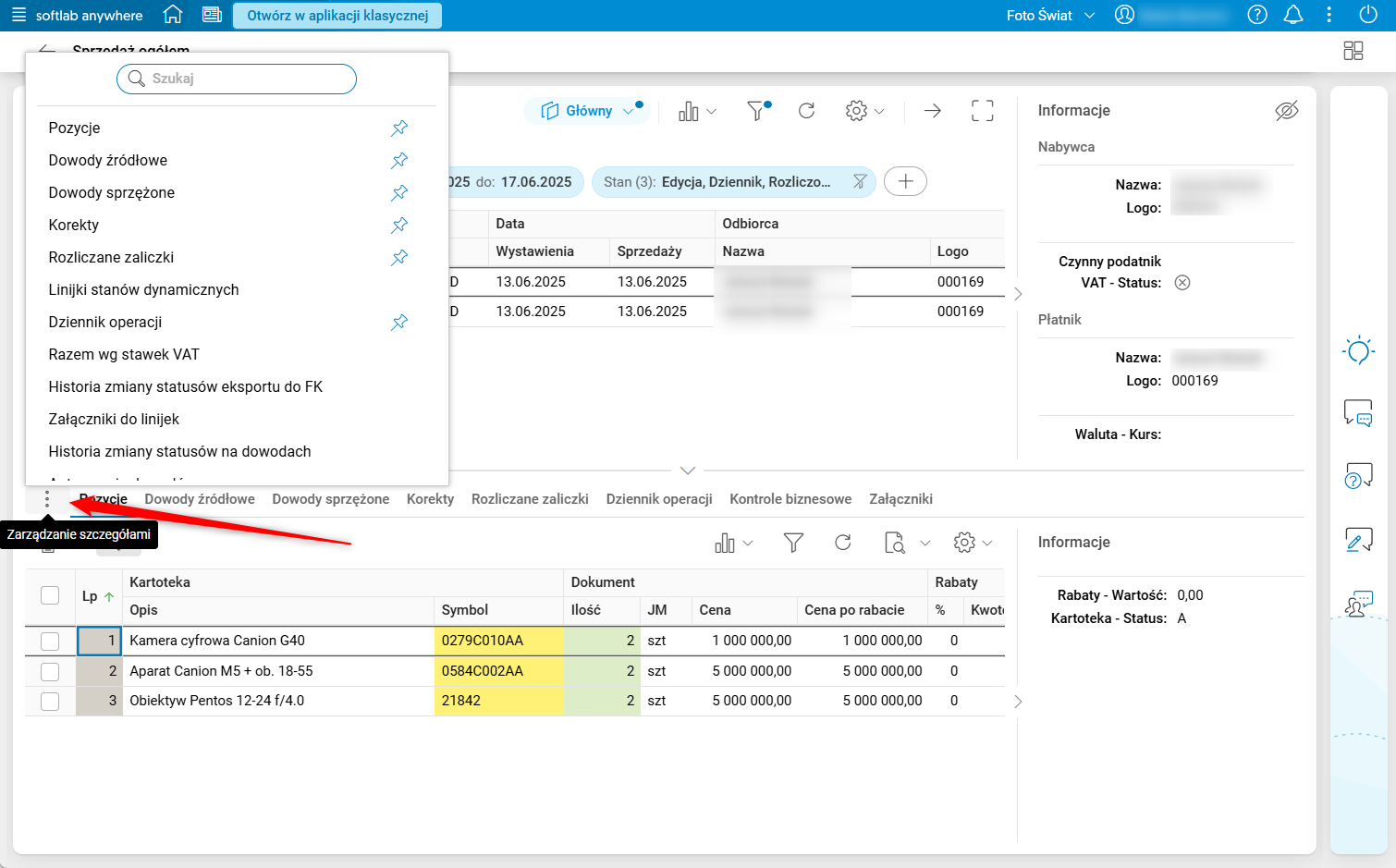The image size is (1396, 868).
Task: Switch to the Załączniki tab
Action: pos(900,499)
